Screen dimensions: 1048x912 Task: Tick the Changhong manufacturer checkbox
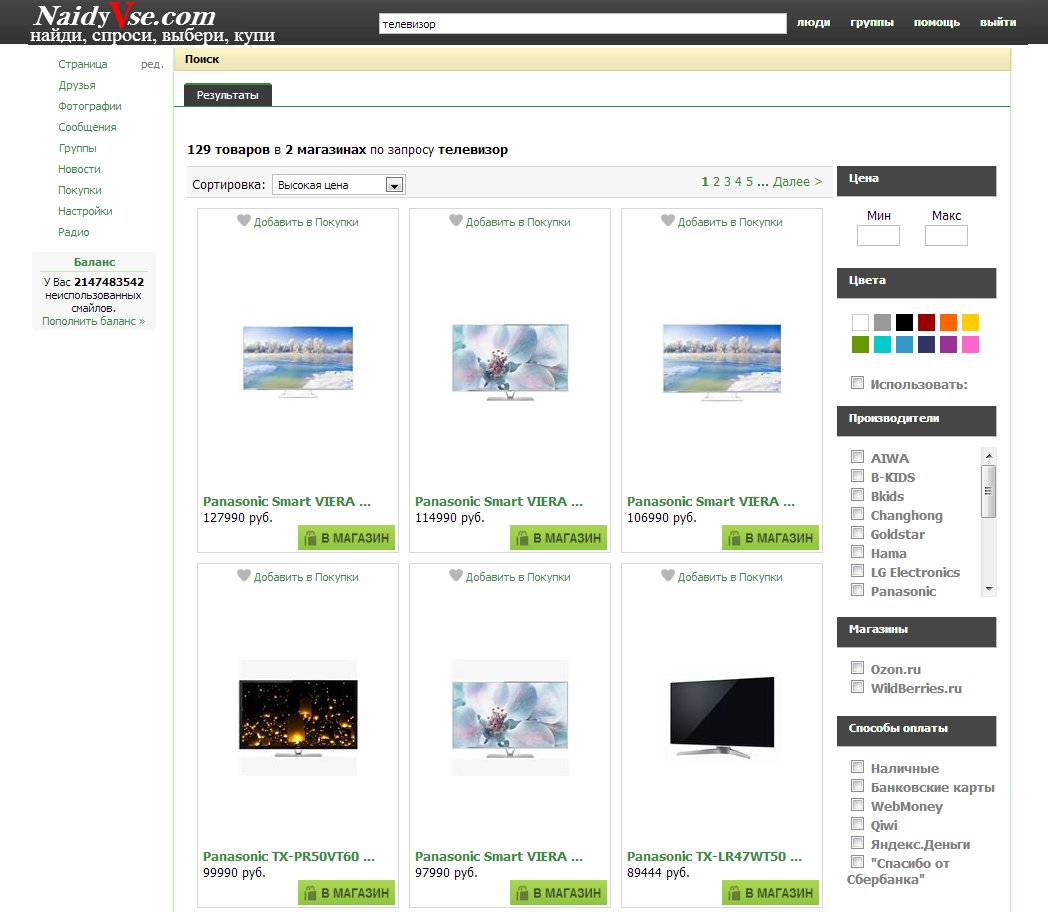point(857,514)
